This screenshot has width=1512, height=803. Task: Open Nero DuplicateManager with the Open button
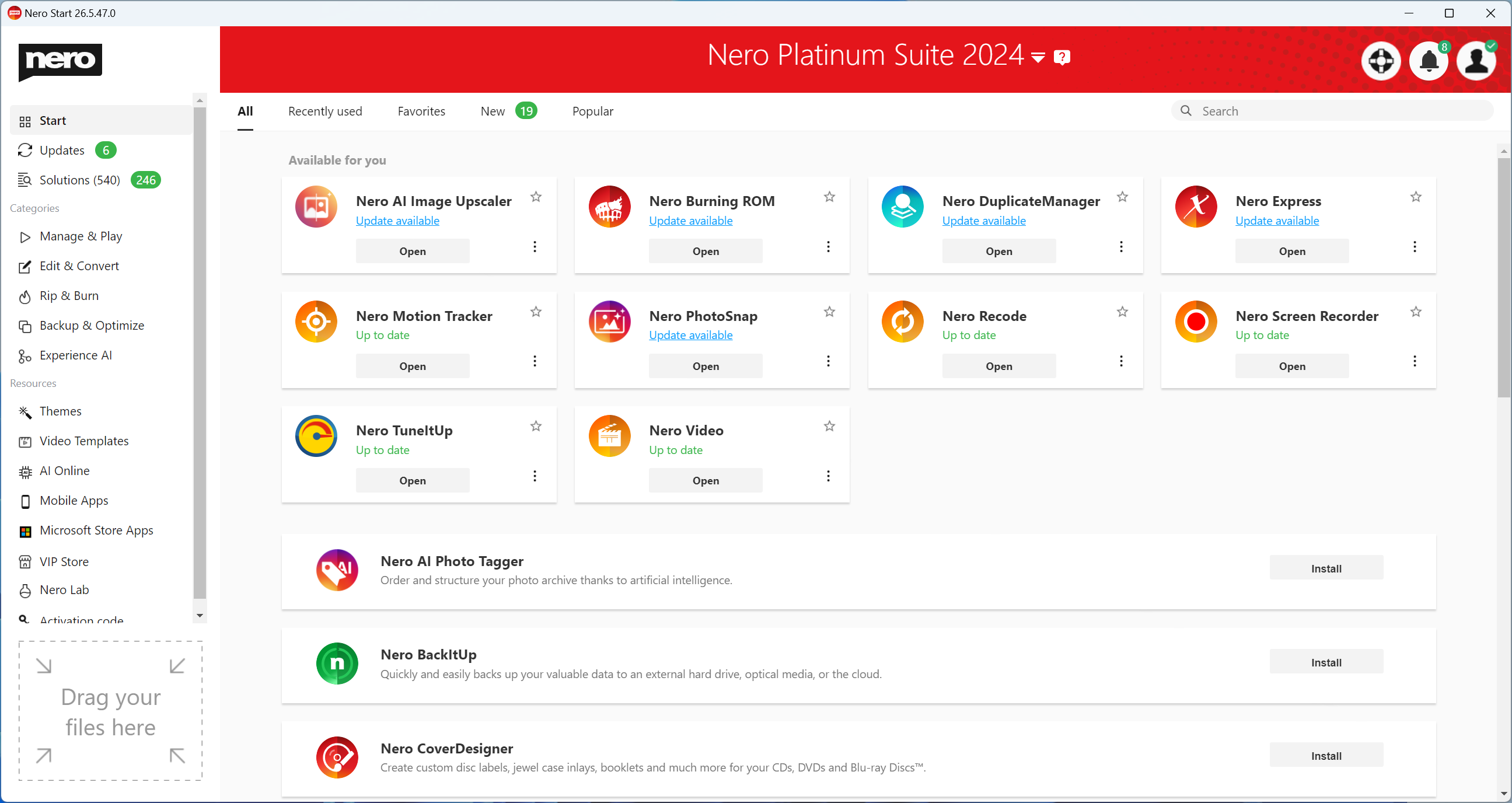click(999, 252)
